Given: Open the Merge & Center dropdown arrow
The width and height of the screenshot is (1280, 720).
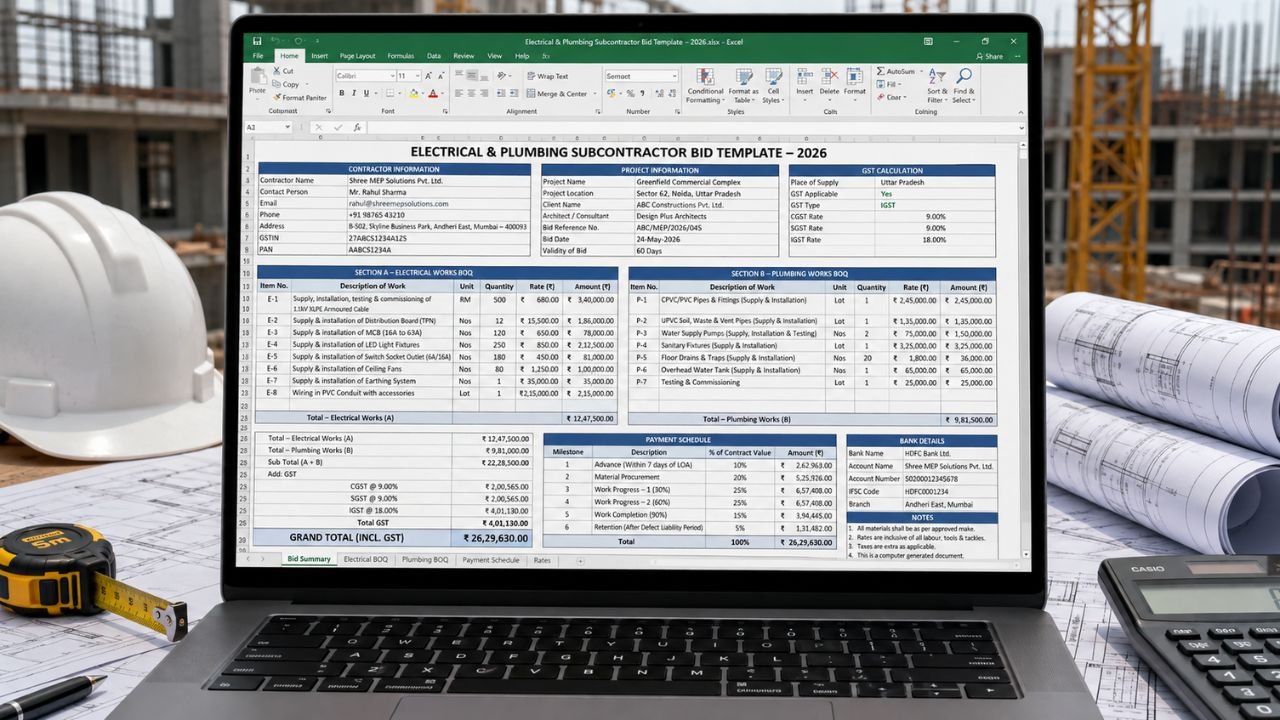Looking at the screenshot, I should click(595, 94).
